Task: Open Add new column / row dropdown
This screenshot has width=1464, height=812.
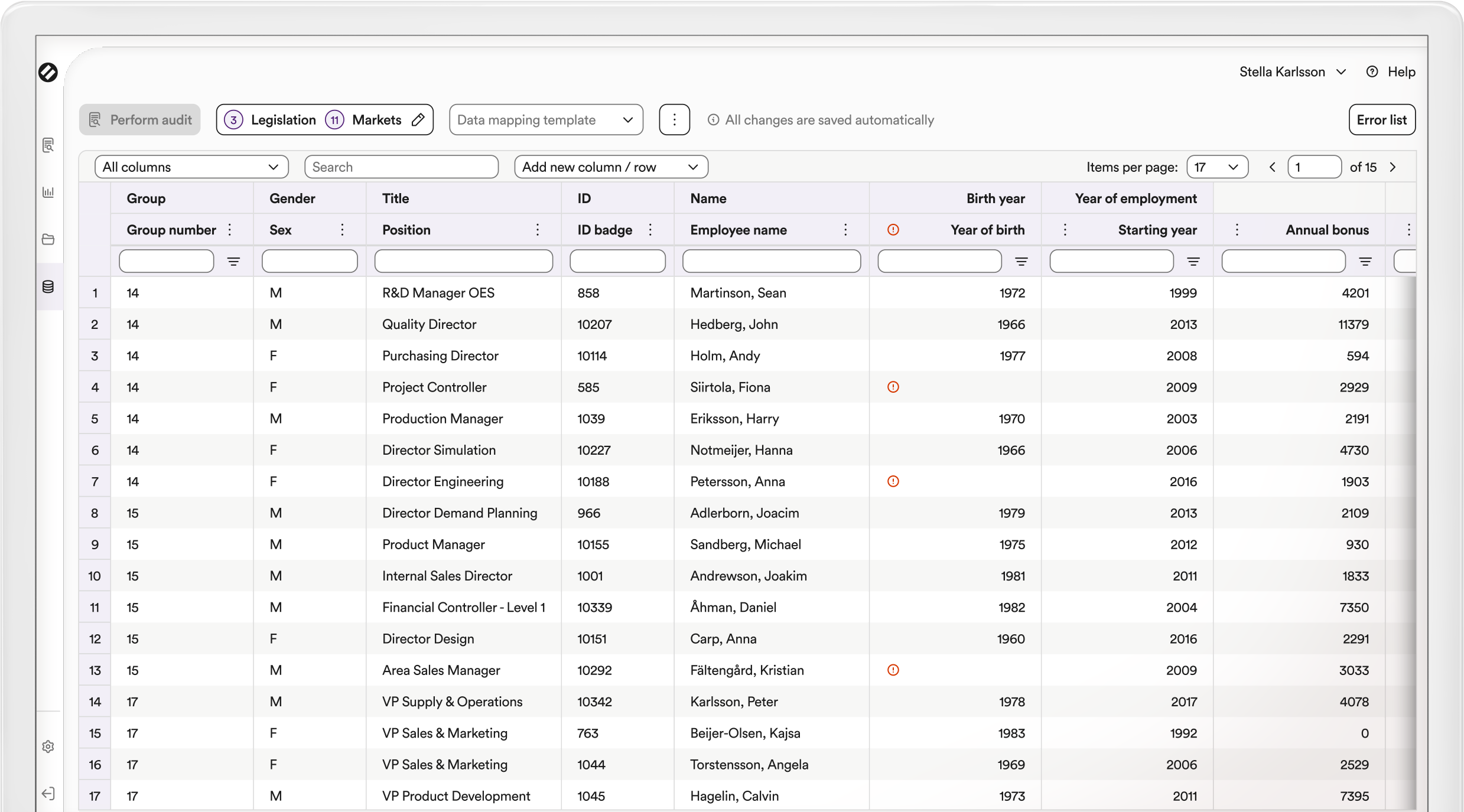Action: 610,167
